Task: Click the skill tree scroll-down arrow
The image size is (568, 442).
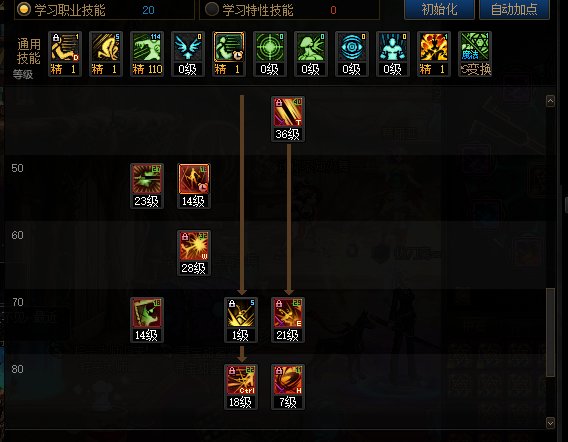Action: (x=550, y=423)
